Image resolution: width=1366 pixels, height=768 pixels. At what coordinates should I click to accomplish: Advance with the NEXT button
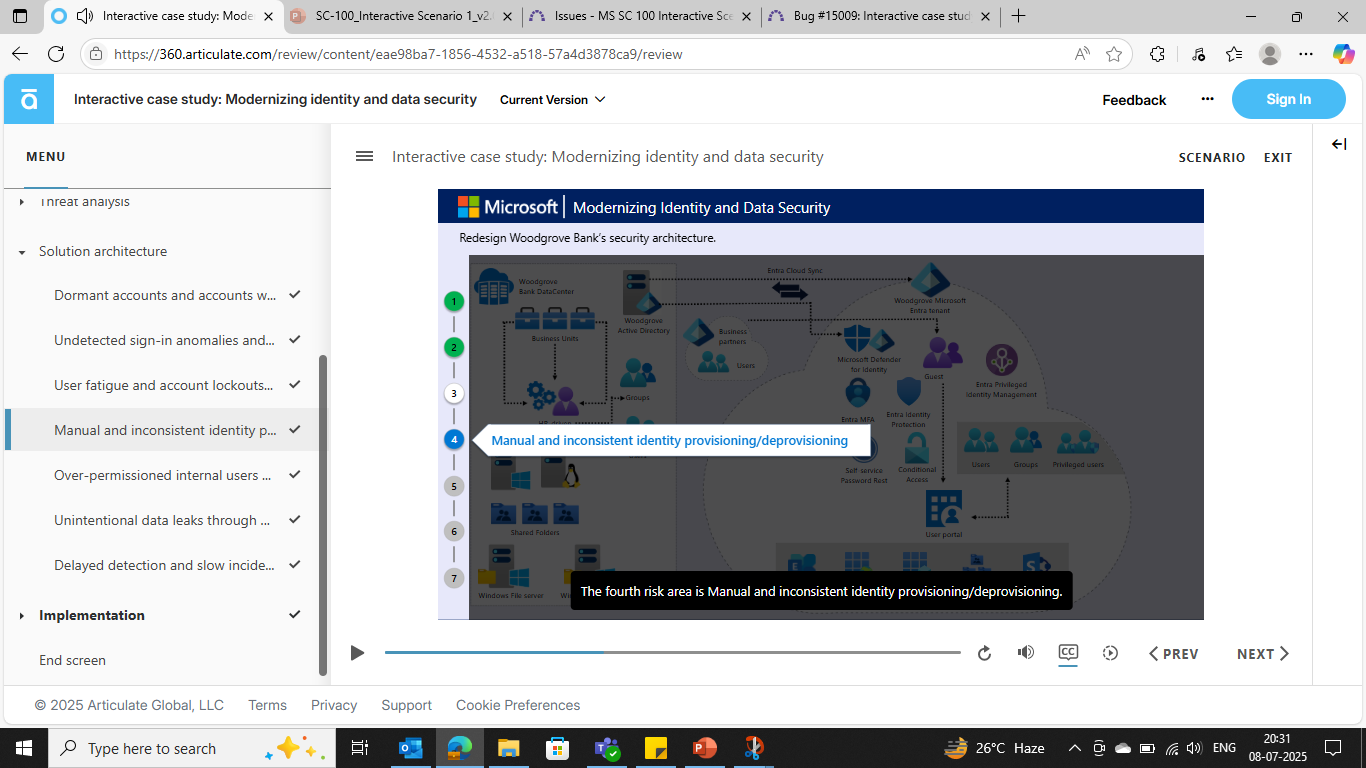tap(1263, 654)
